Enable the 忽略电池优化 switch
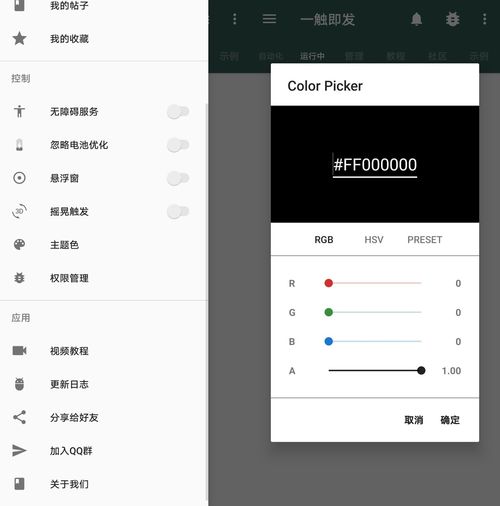This screenshot has width=500, height=506. click(178, 145)
